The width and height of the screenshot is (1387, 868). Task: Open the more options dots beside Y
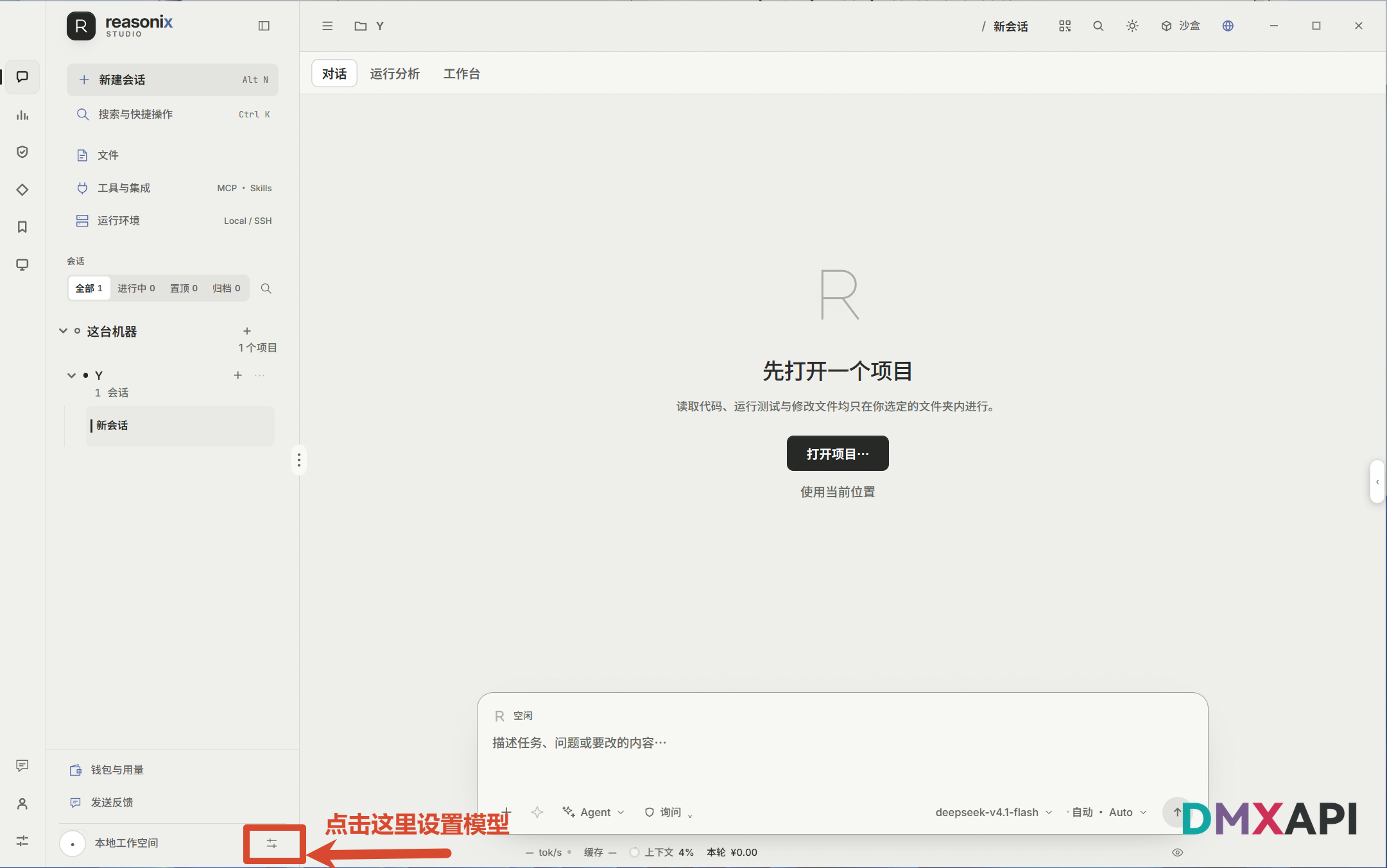point(259,375)
